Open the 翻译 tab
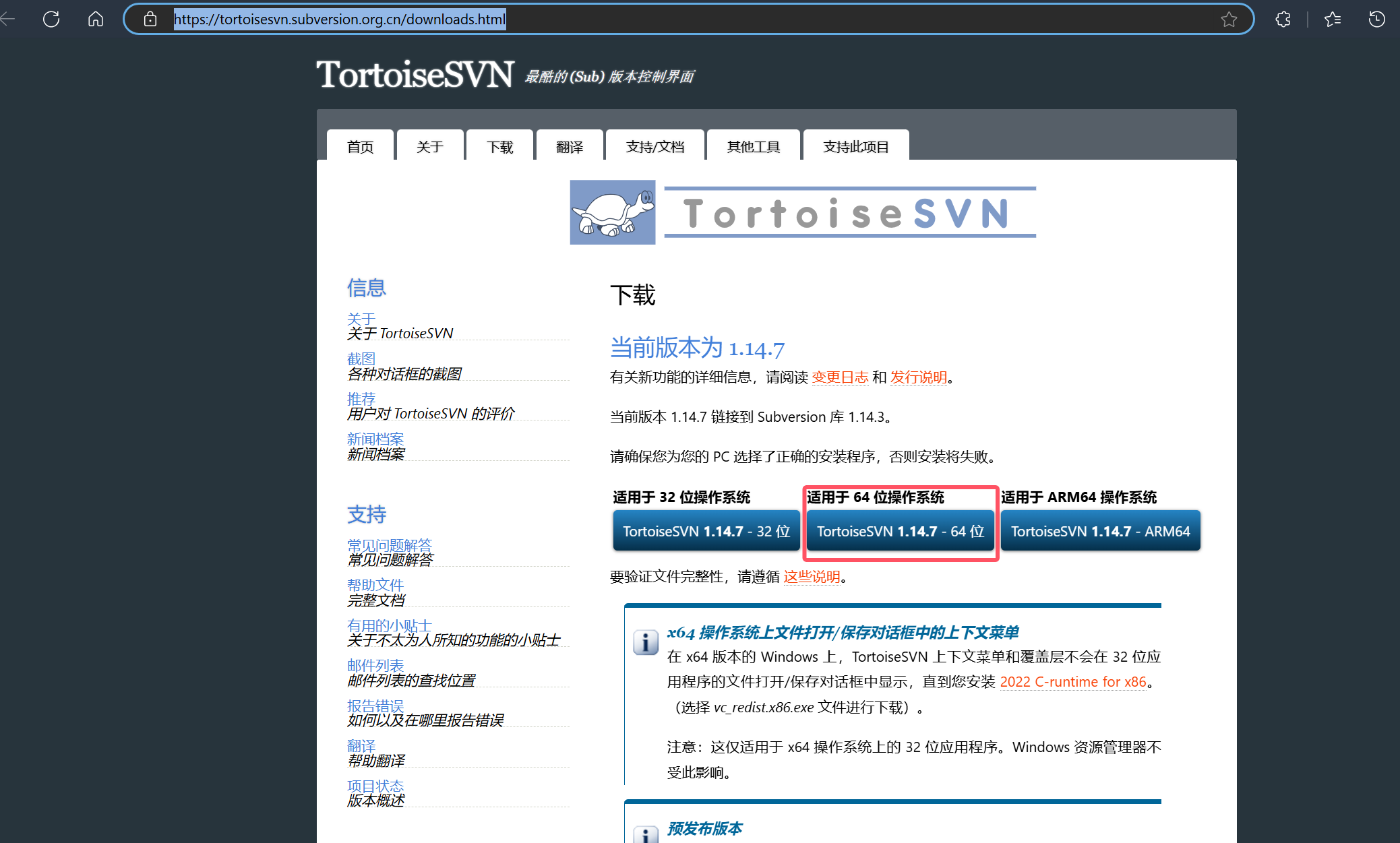Viewport: 1400px width, 843px height. click(x=570, y=146)
